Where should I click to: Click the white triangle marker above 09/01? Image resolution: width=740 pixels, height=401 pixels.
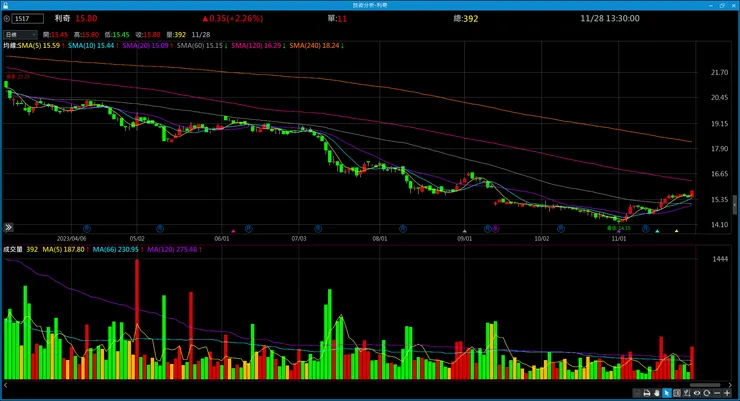point(464,231)
